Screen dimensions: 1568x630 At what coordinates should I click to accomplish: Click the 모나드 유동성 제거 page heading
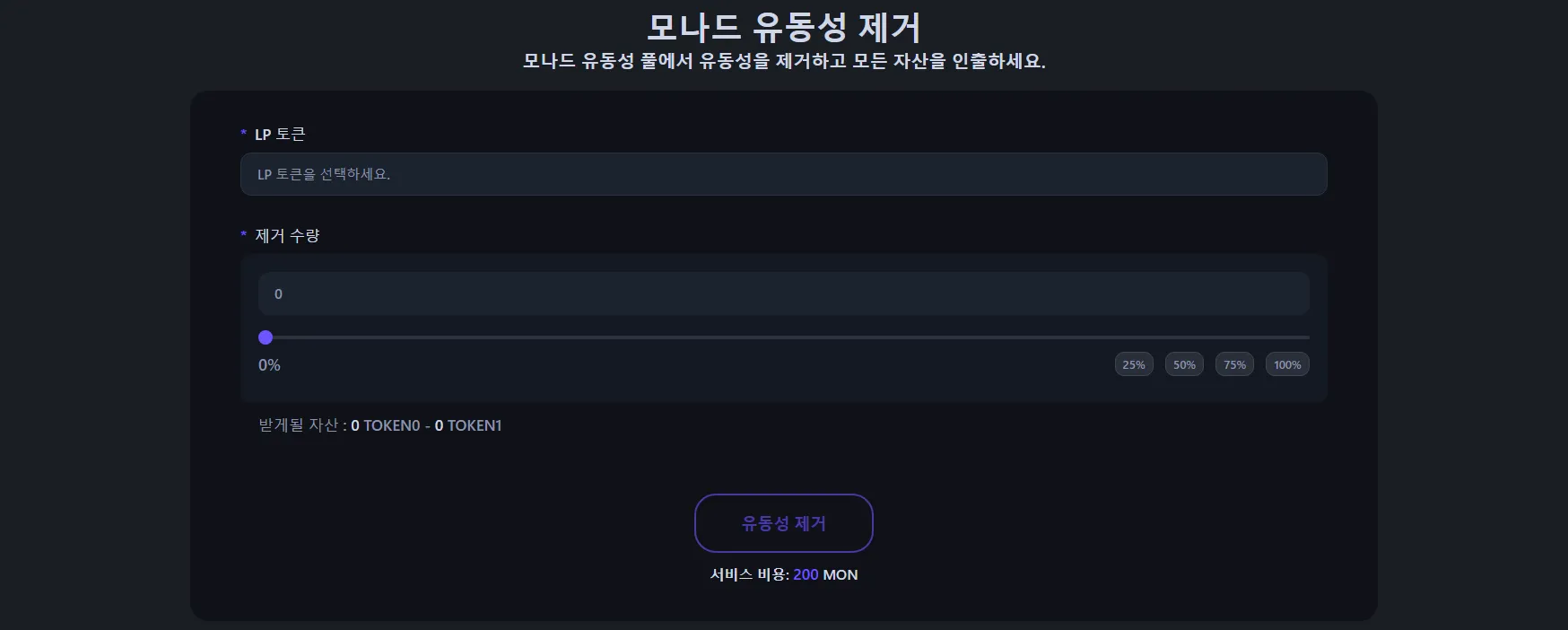point(783,27)
